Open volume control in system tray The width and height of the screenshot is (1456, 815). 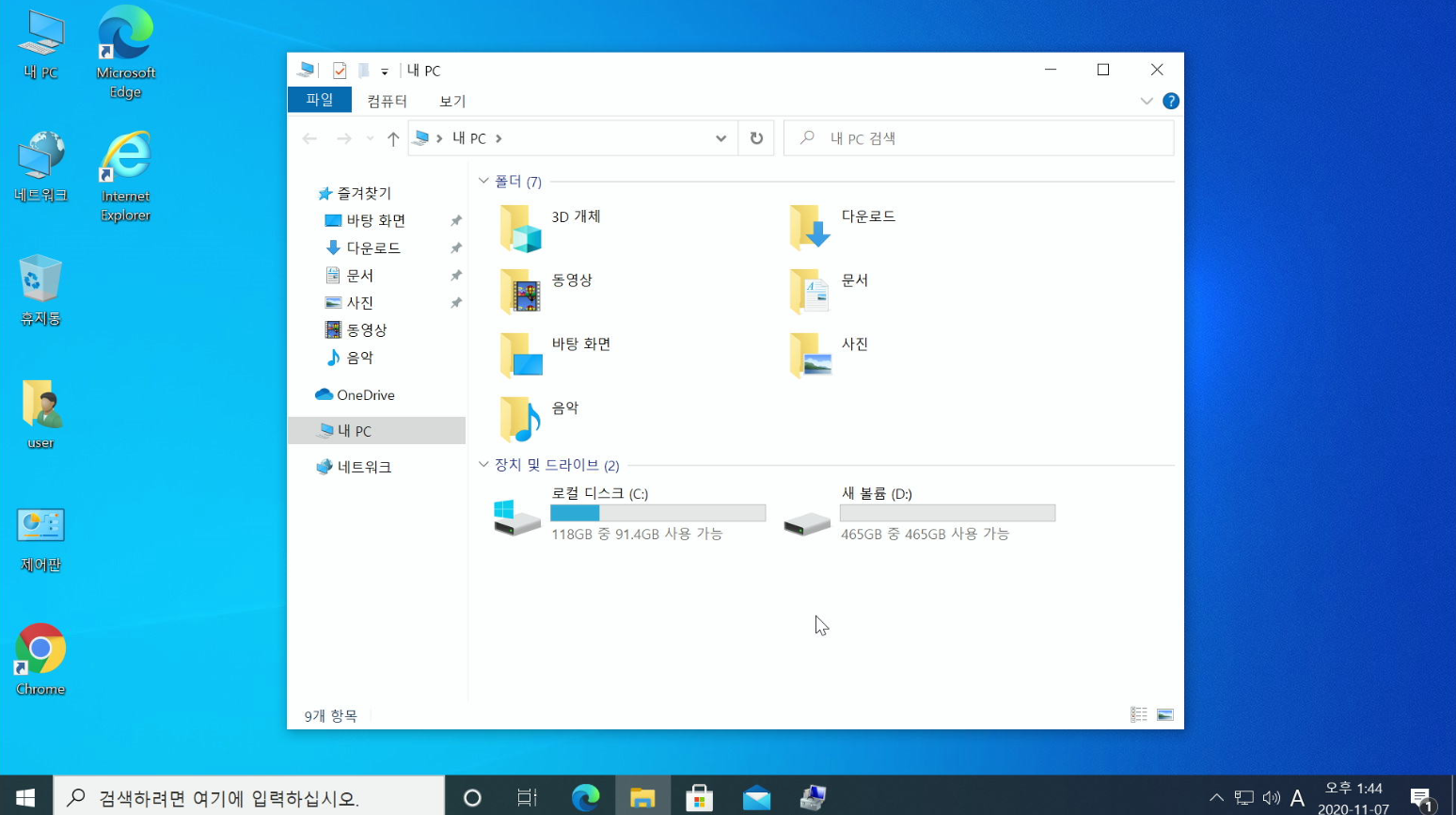1271,798
